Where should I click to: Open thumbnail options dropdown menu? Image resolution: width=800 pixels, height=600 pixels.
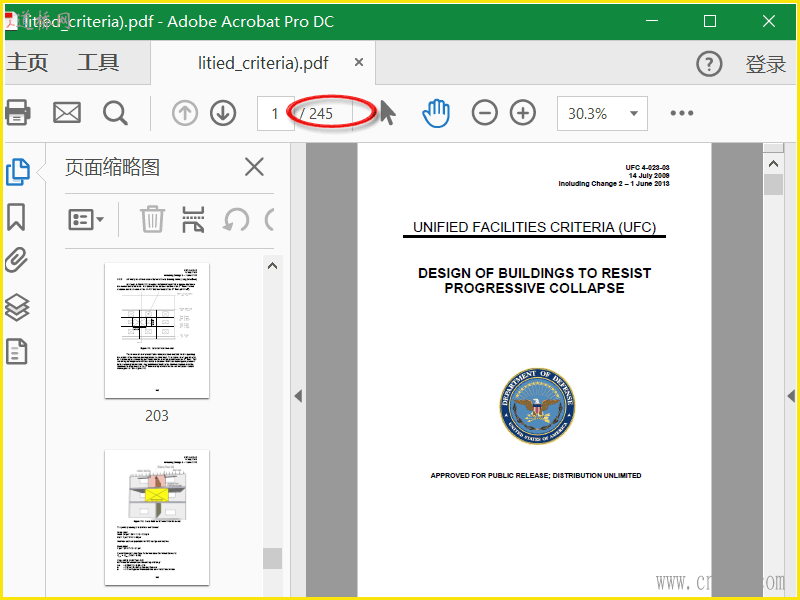[86, 219]
